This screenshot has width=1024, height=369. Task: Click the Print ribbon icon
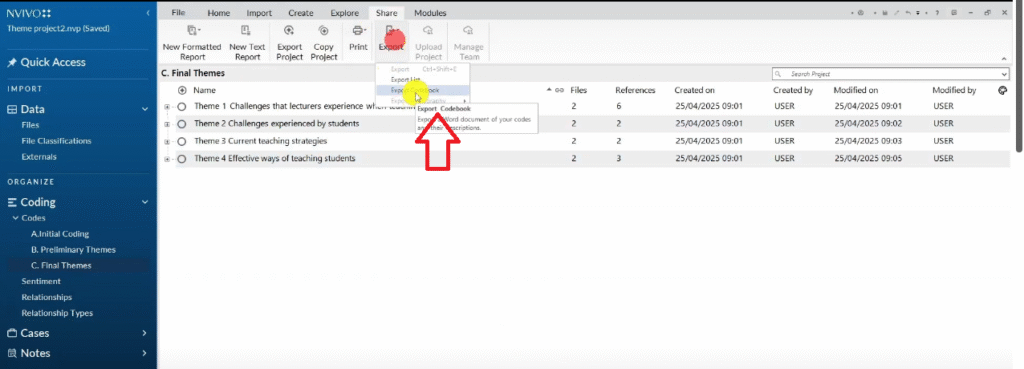point(358,30)
